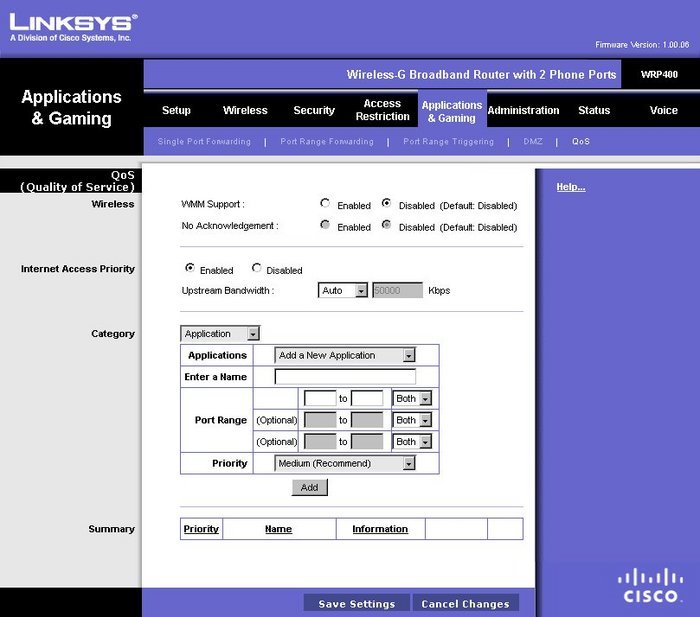Click the Information column header
This screenshot has width=700, height=617.
point(380,529)
